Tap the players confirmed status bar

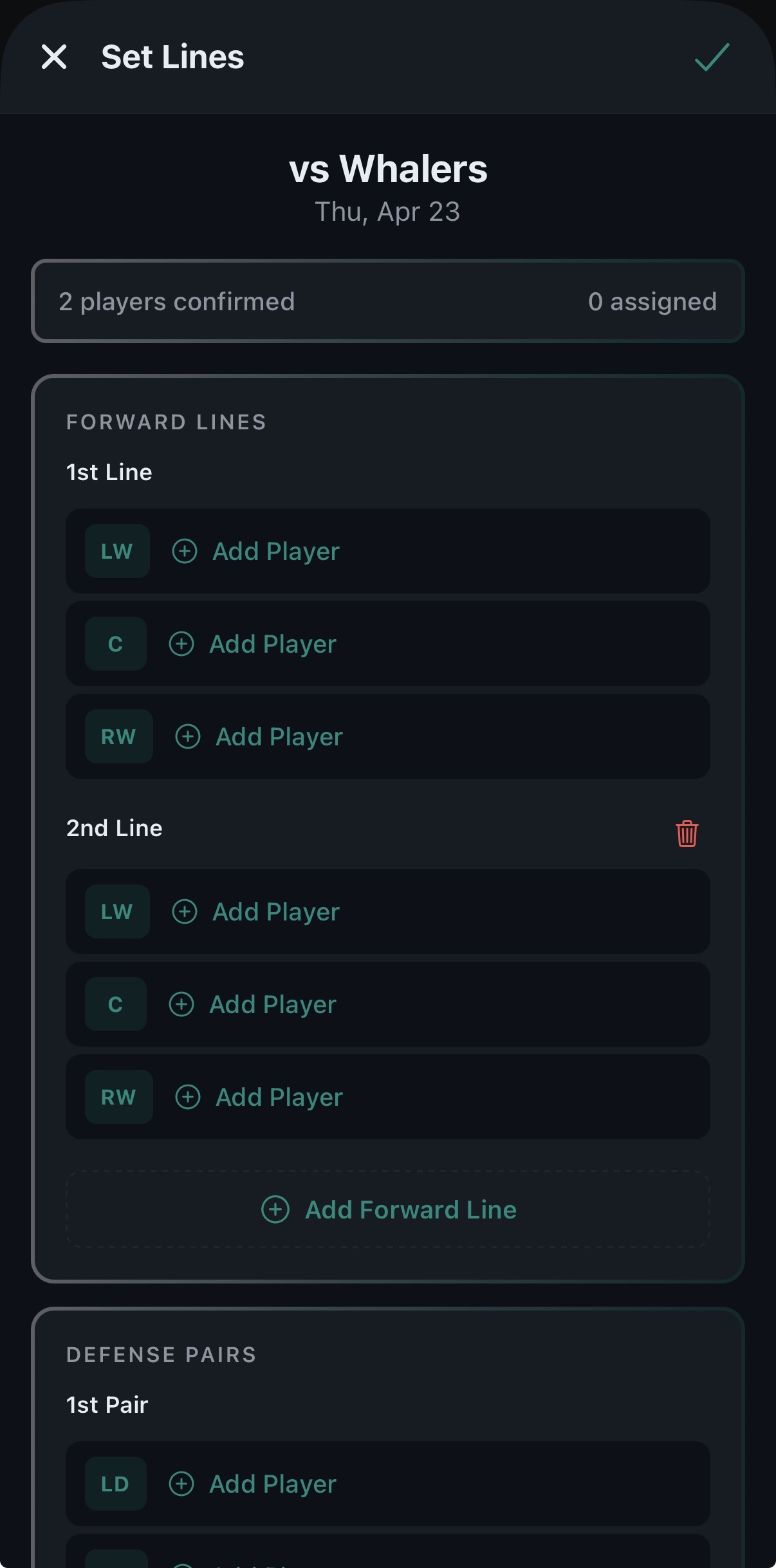[x=387, y=301]
